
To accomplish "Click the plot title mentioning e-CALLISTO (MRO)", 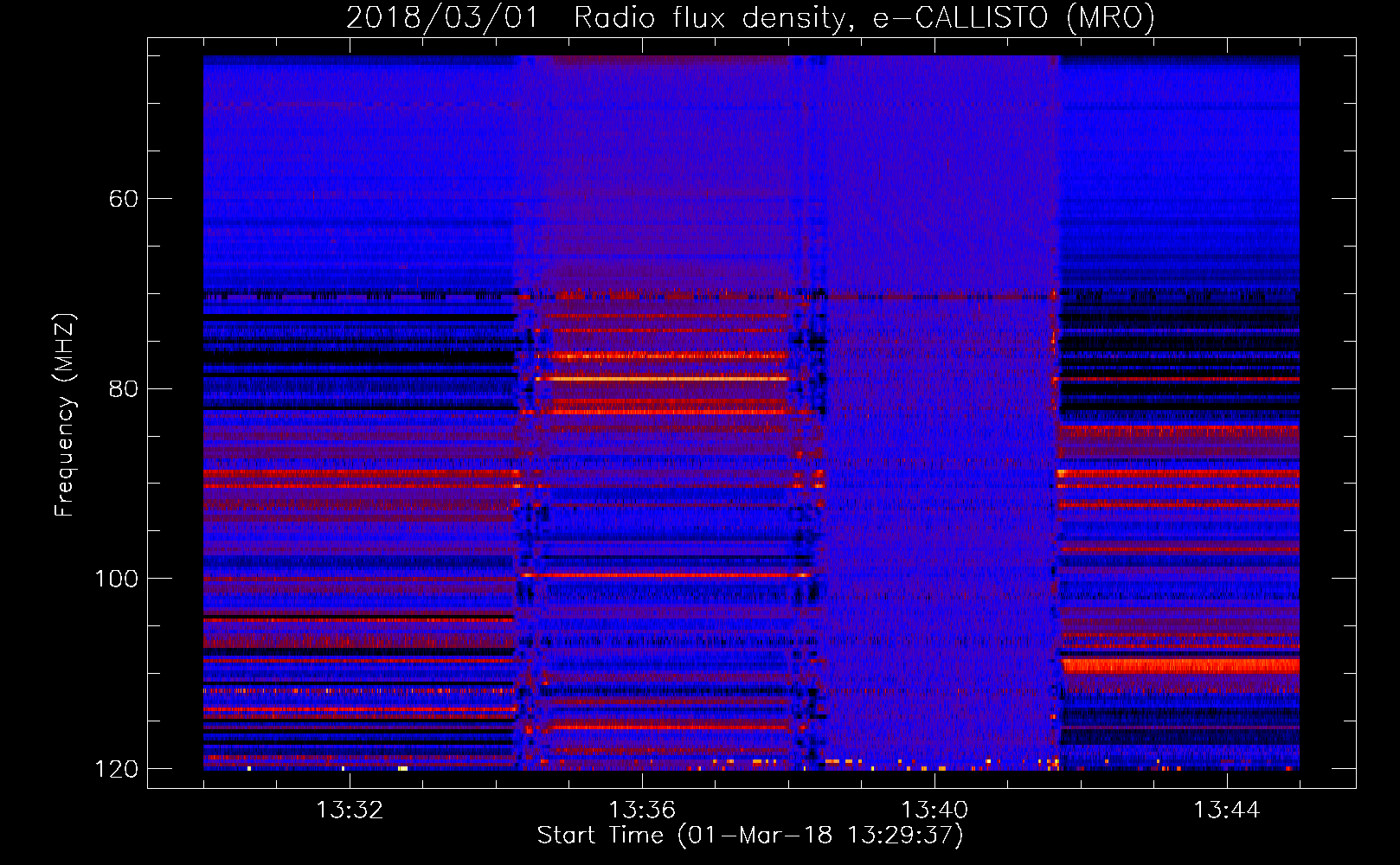I will coord(750,17).
